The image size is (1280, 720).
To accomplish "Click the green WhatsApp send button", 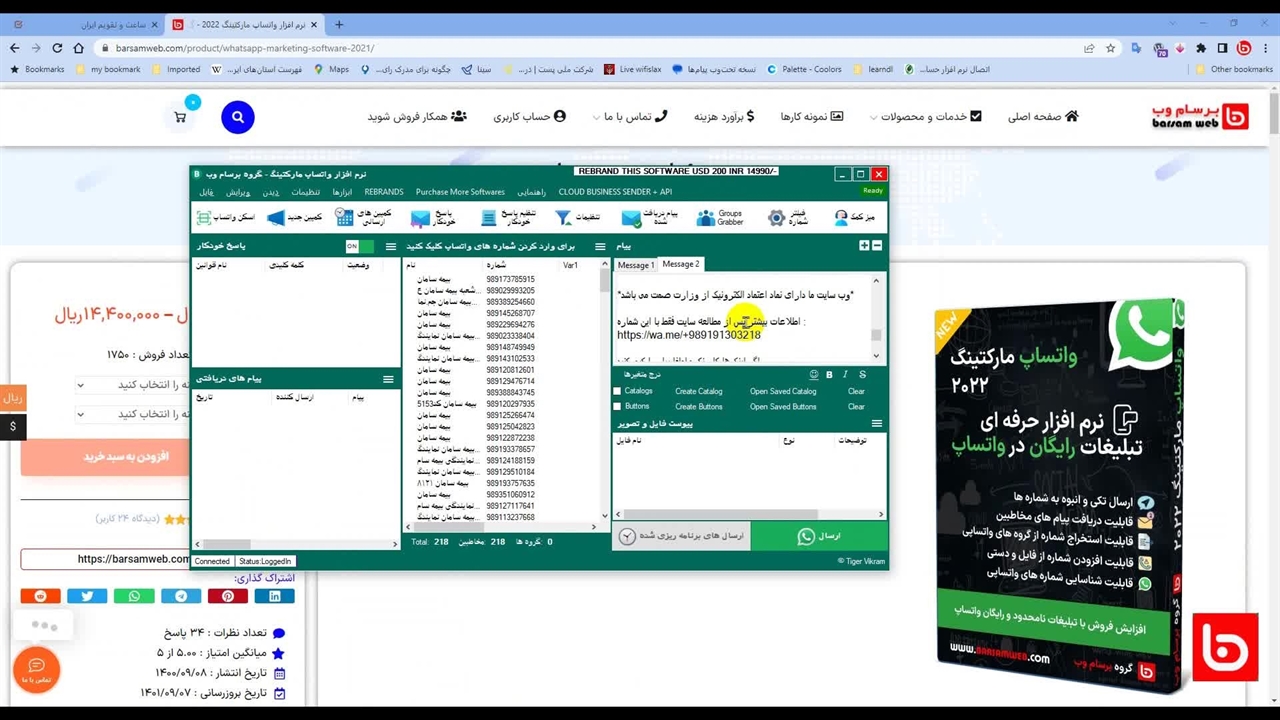I will [818, 537].
